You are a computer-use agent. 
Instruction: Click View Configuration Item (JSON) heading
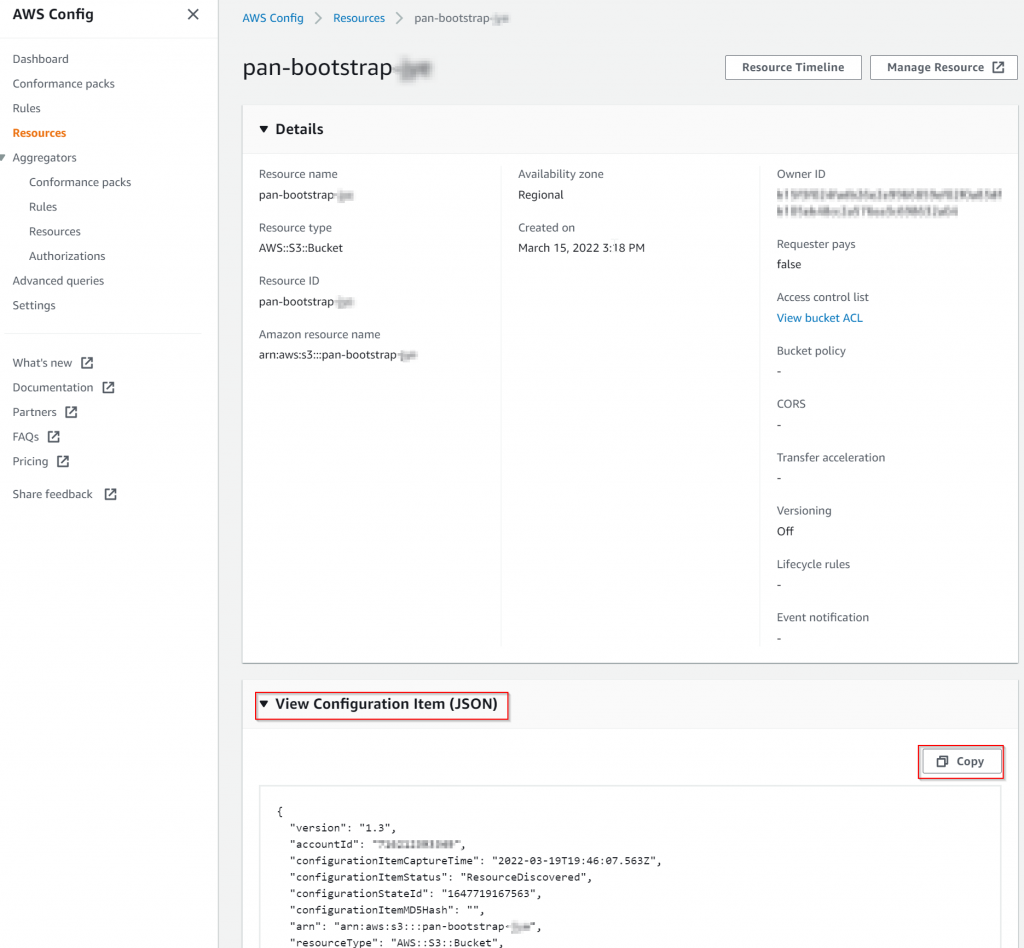[386, 704]
